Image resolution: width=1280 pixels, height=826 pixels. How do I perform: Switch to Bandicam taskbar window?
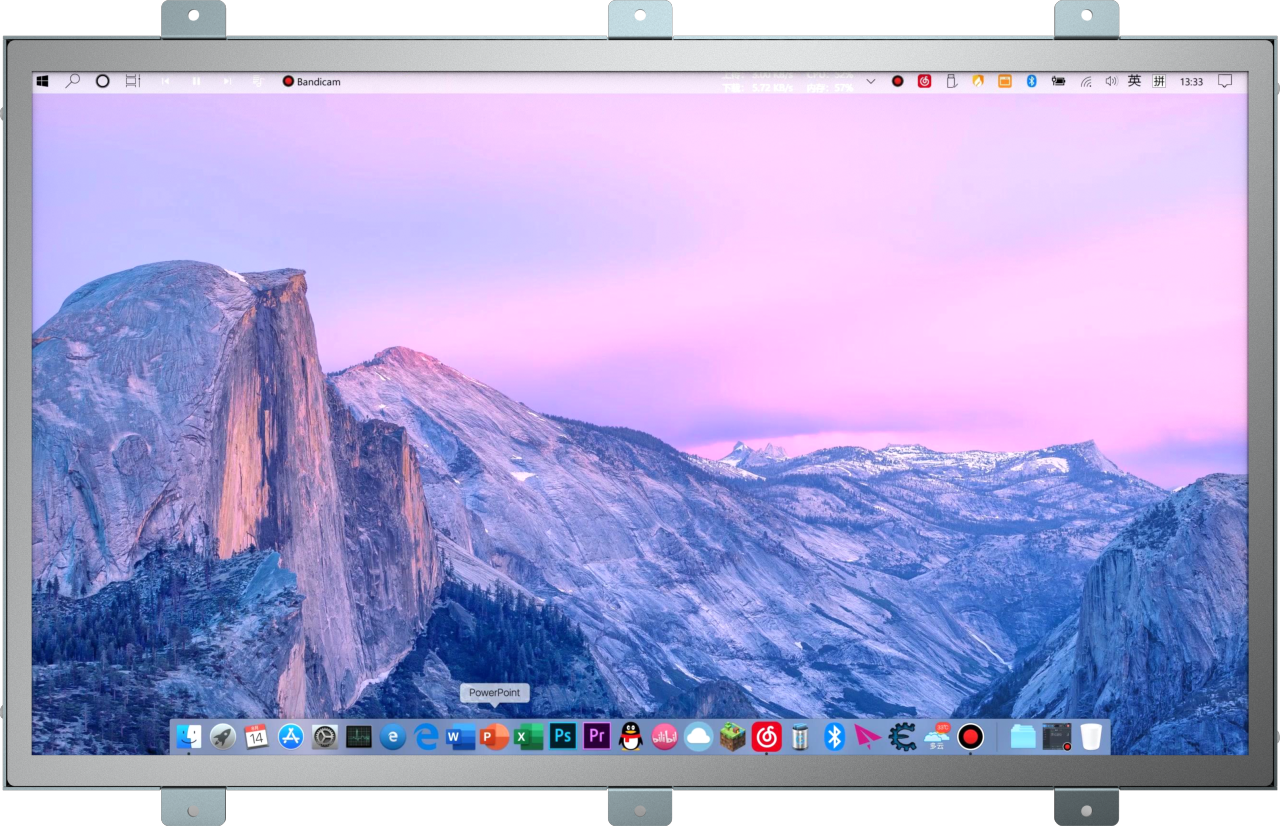[311, 81]
